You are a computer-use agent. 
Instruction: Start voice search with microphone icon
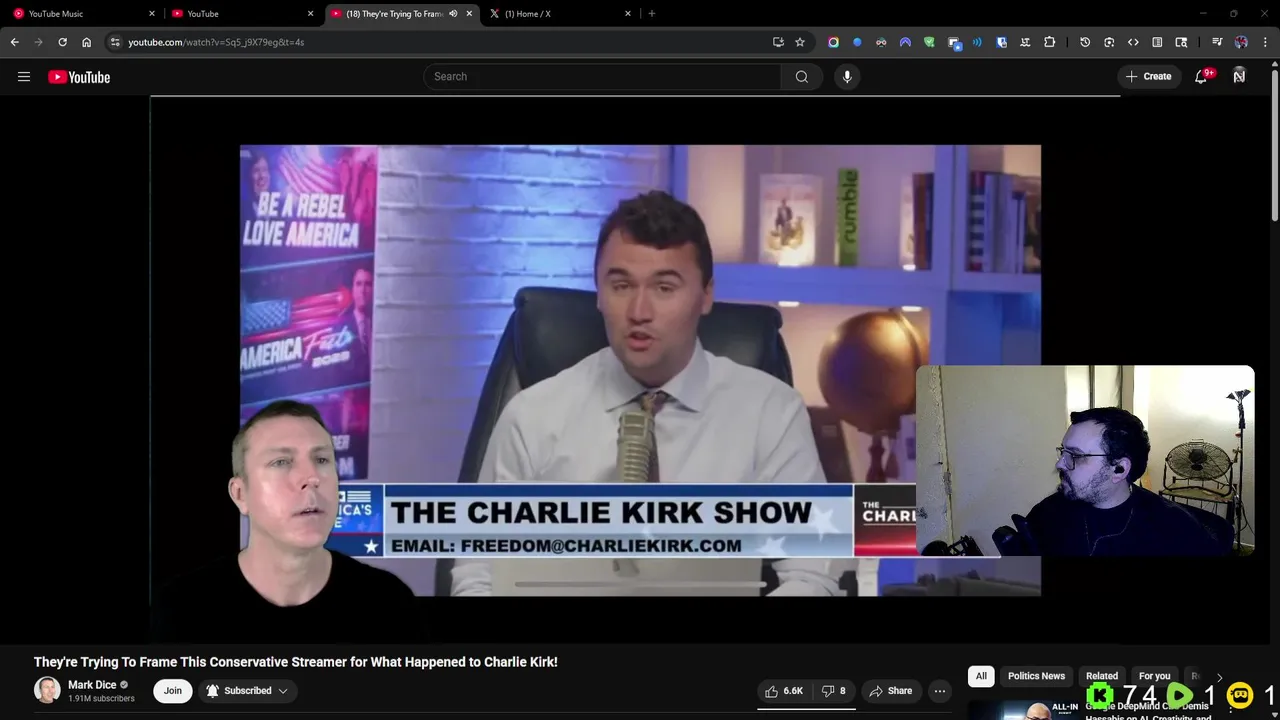[x=847, y=77]
